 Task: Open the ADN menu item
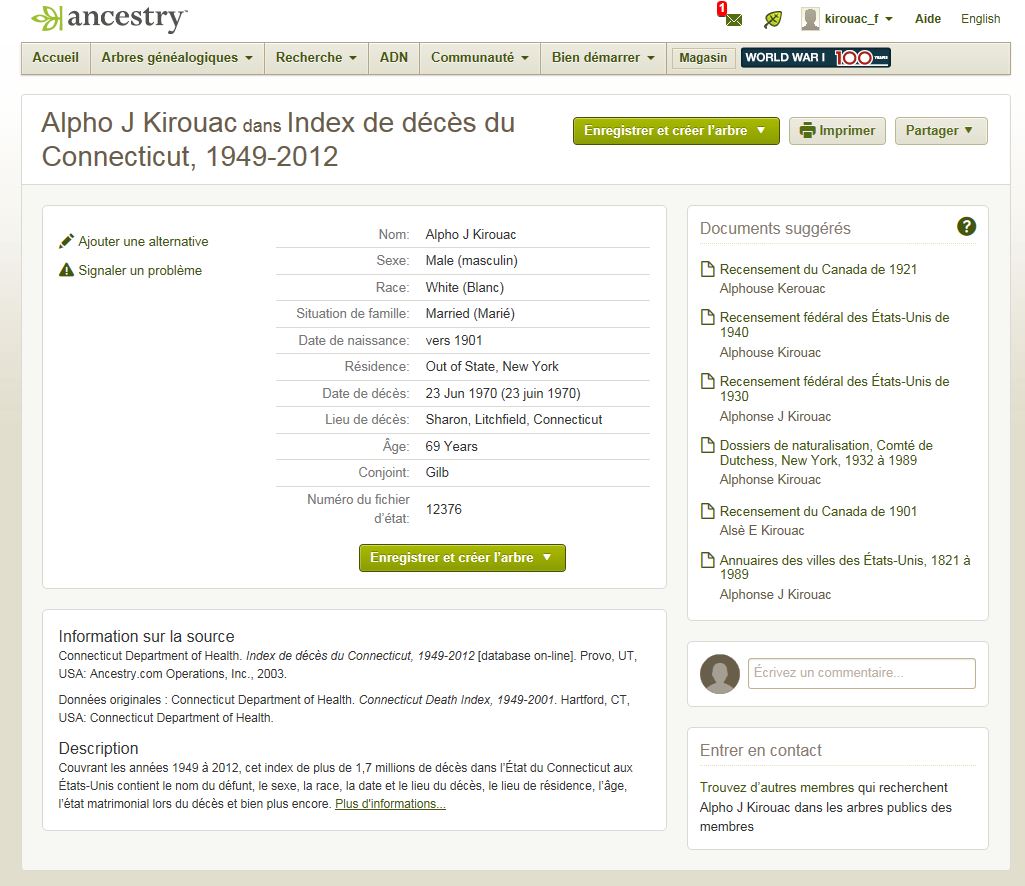[x=394, y=58]
